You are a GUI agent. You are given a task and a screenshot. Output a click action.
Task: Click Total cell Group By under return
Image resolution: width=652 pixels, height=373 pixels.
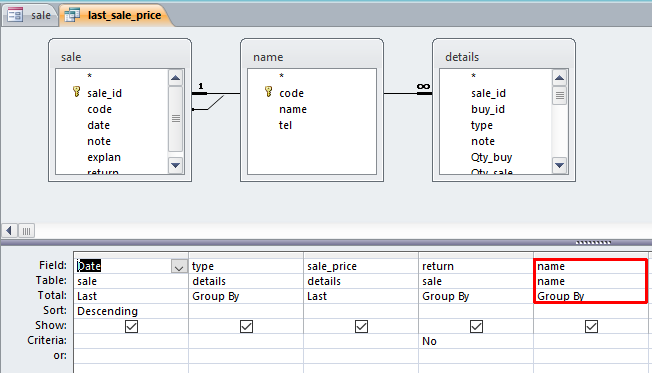click(x=476, y=296)
